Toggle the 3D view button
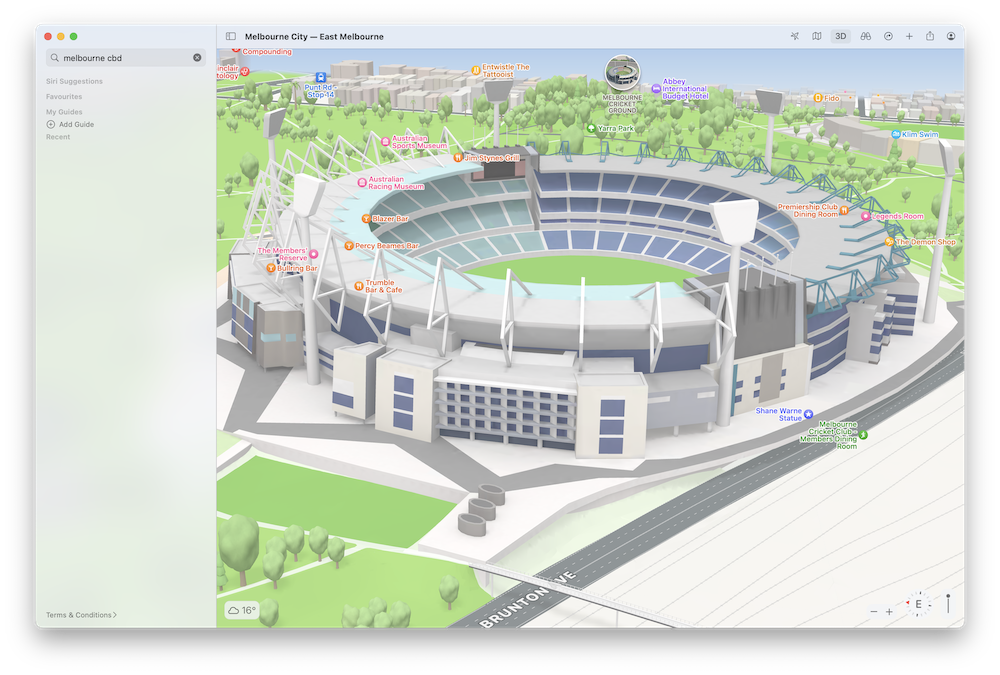This screenshot has height=675, width=1000. [x=841, y=37]
